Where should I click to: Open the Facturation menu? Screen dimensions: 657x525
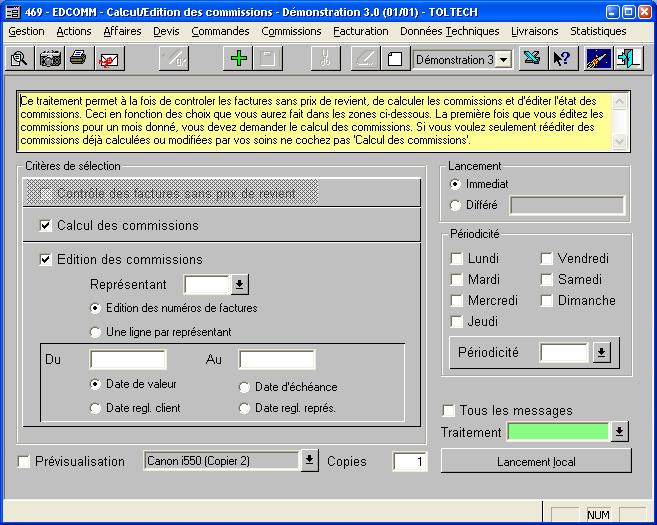click(360, 31)
